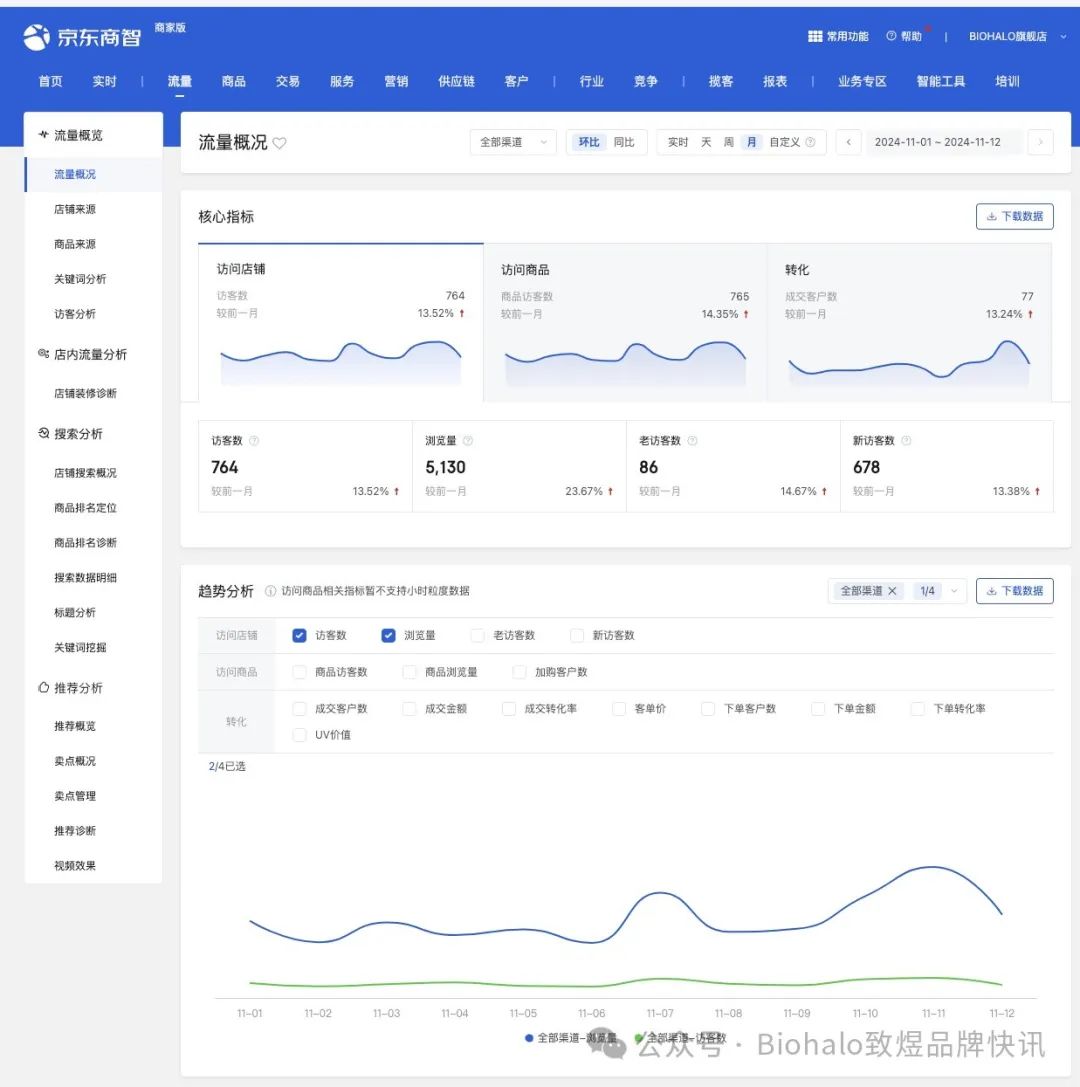Check the UV价值 checkbox

point(299,735)
